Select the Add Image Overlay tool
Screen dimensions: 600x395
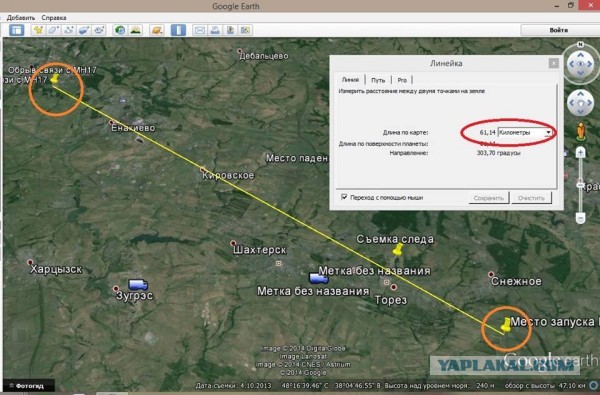tap(84, 30)
